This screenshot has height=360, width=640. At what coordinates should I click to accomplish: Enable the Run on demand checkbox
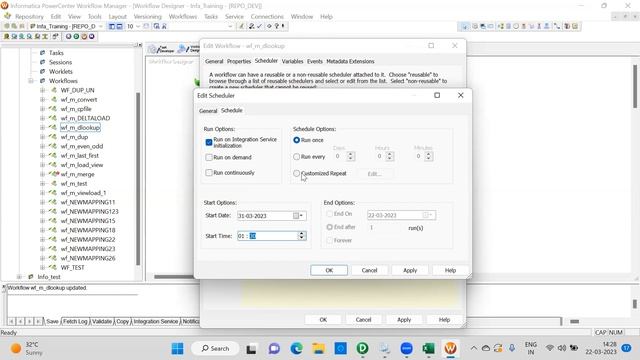click(209, 157)
